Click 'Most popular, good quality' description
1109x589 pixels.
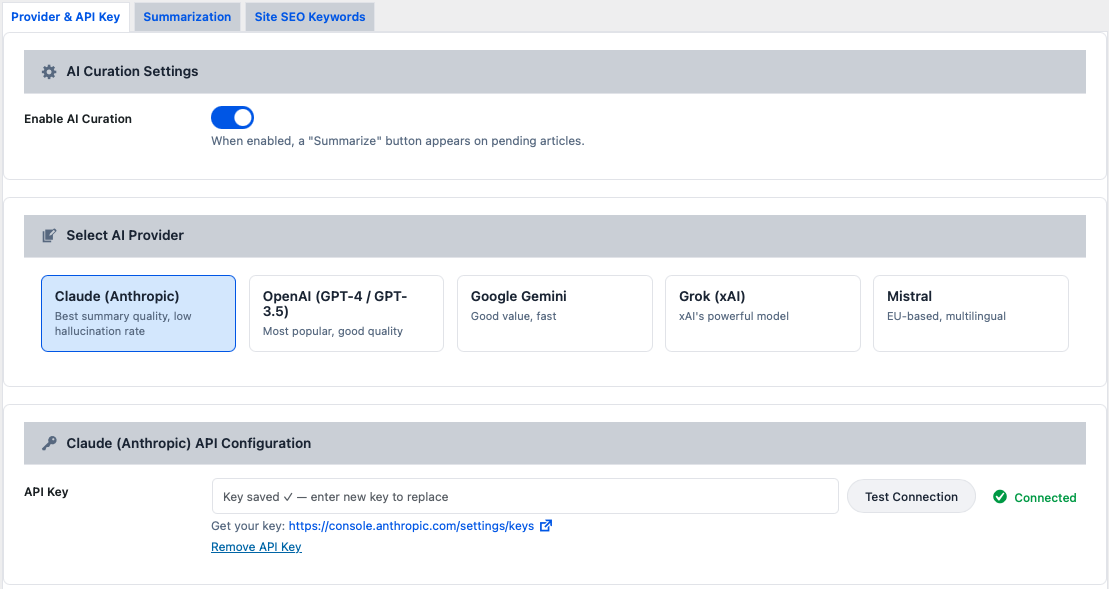coord(332,331)
